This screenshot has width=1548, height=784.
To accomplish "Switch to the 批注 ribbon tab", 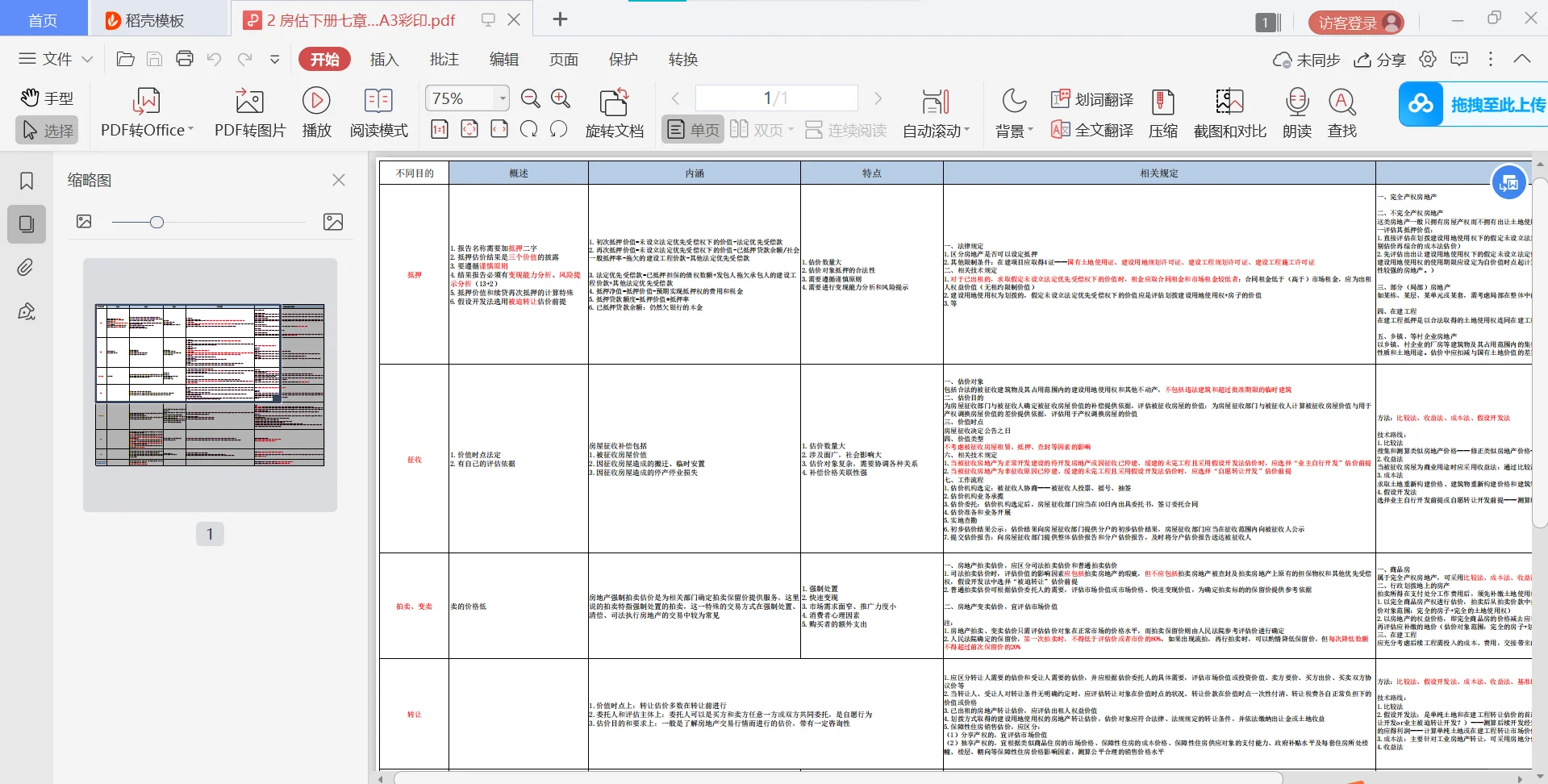I will (444, 59).
